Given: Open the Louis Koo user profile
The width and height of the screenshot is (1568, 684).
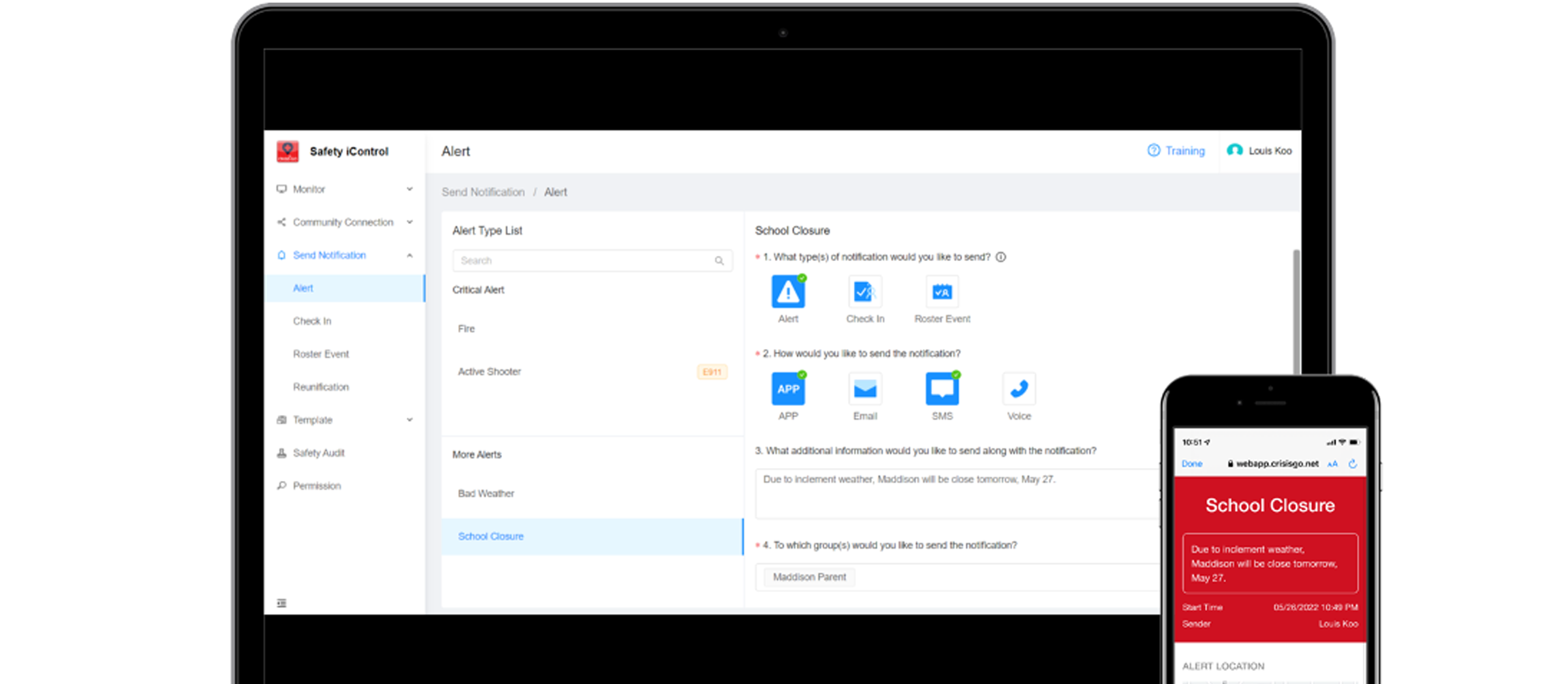Looking at the screenshot, I should click(x=1259, y=151).
